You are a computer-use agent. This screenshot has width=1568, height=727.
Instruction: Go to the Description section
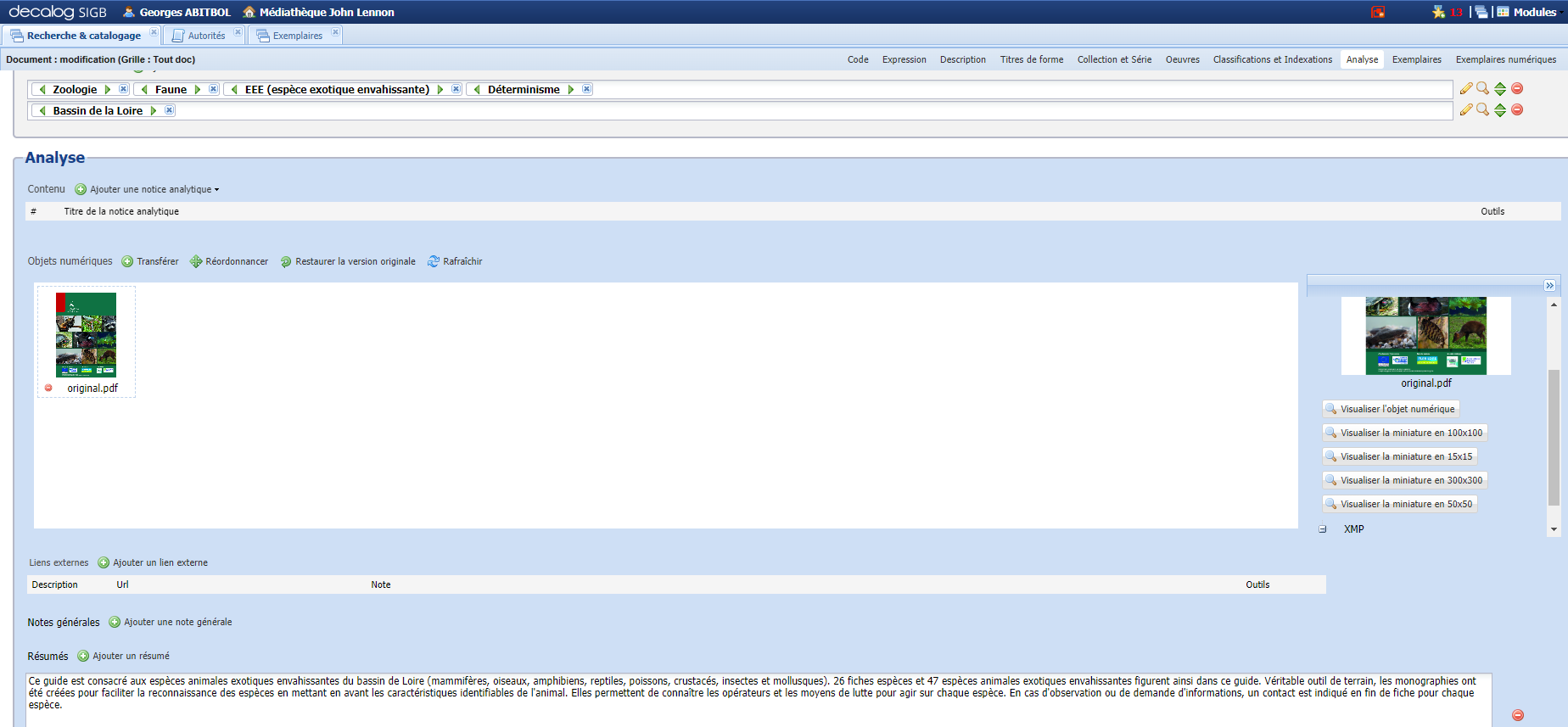tap(963, 59)
